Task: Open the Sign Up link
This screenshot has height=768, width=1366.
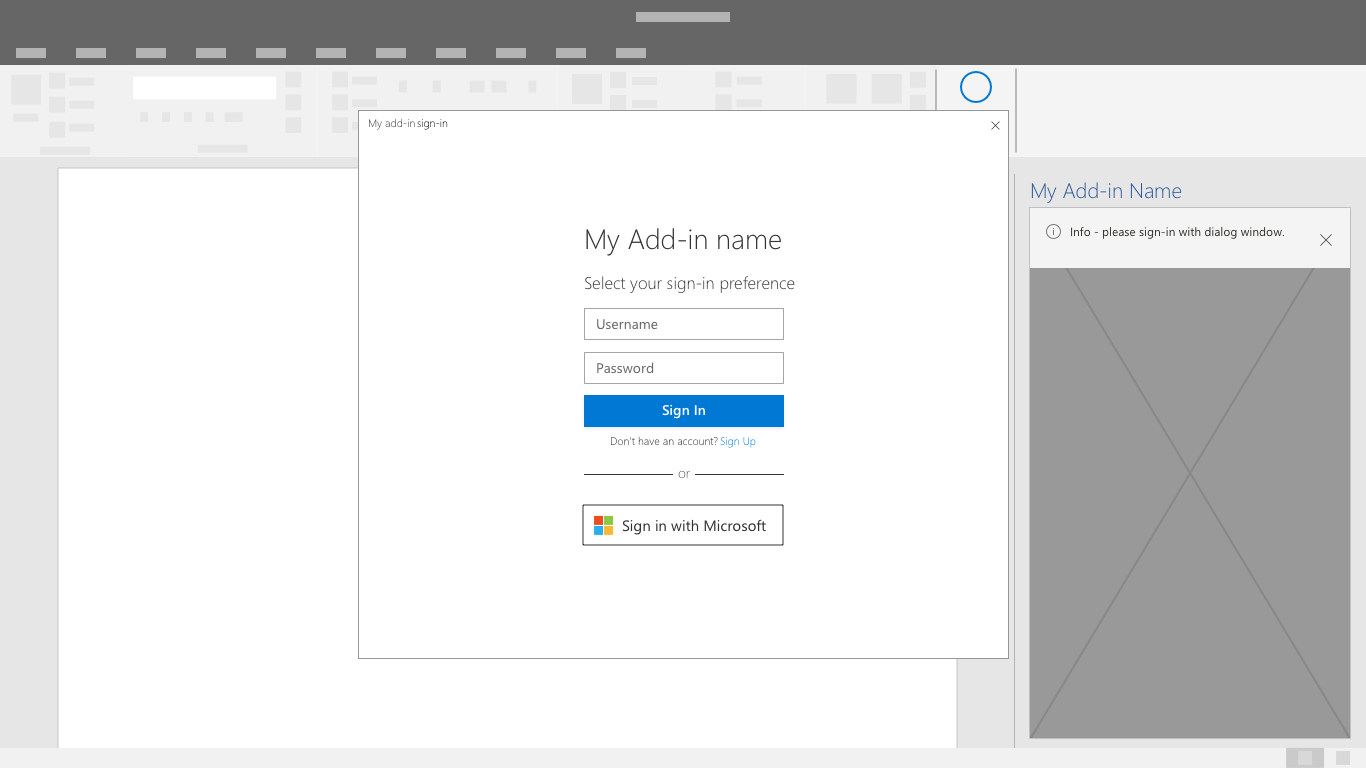Action: [738, 441]
